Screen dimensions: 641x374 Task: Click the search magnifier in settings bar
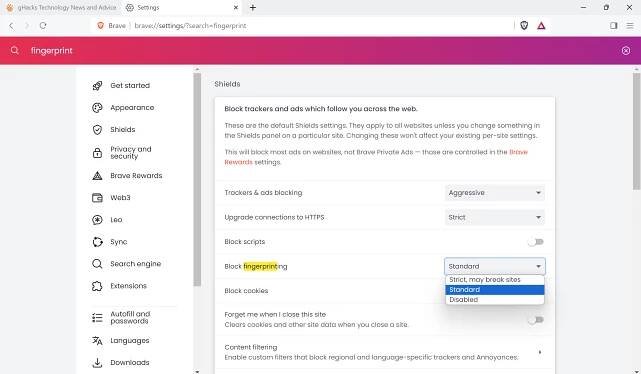(x=15, y=51)
